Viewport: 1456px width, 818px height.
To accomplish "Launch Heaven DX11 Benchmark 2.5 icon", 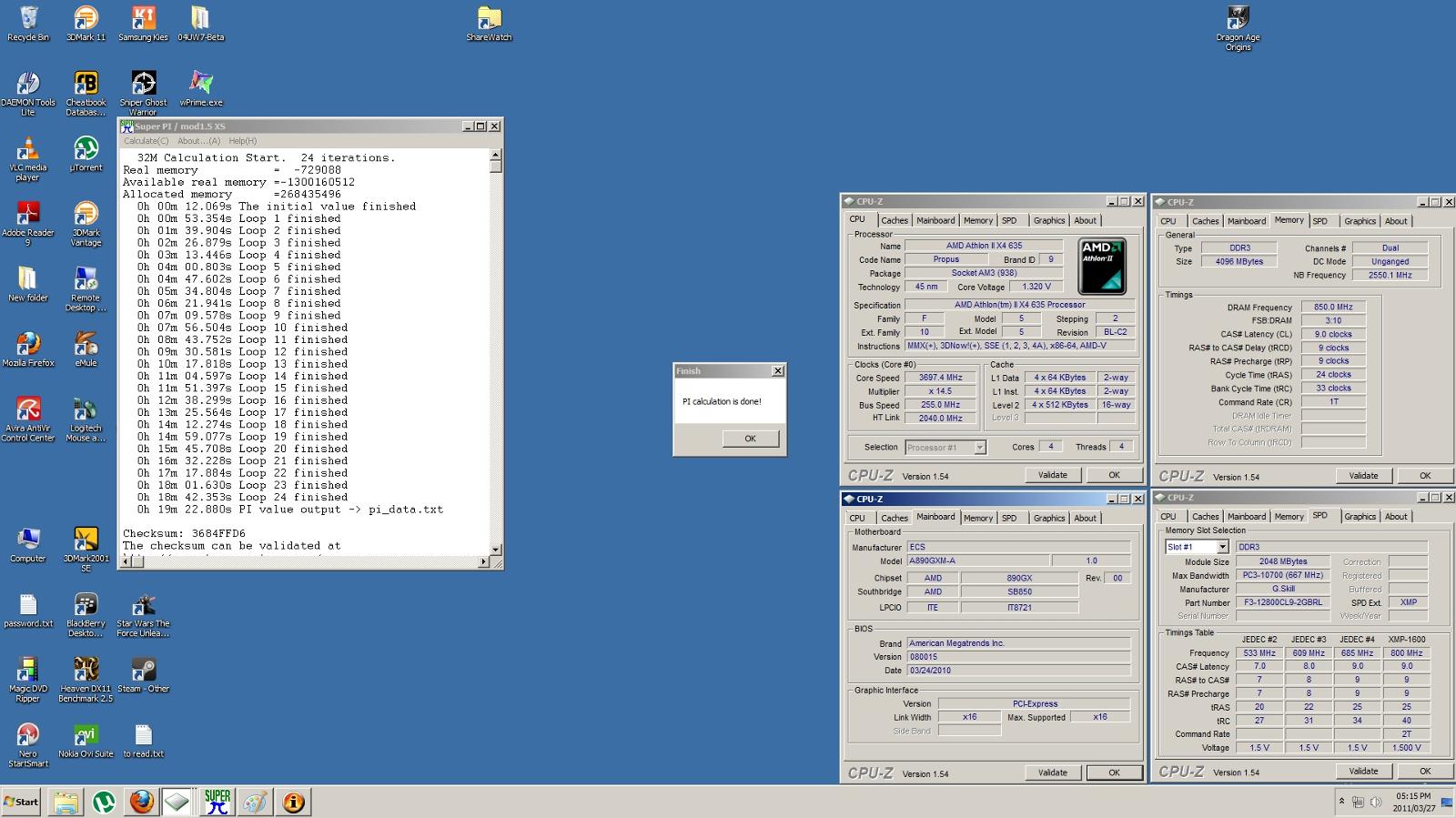I will [x=86, y=680].
